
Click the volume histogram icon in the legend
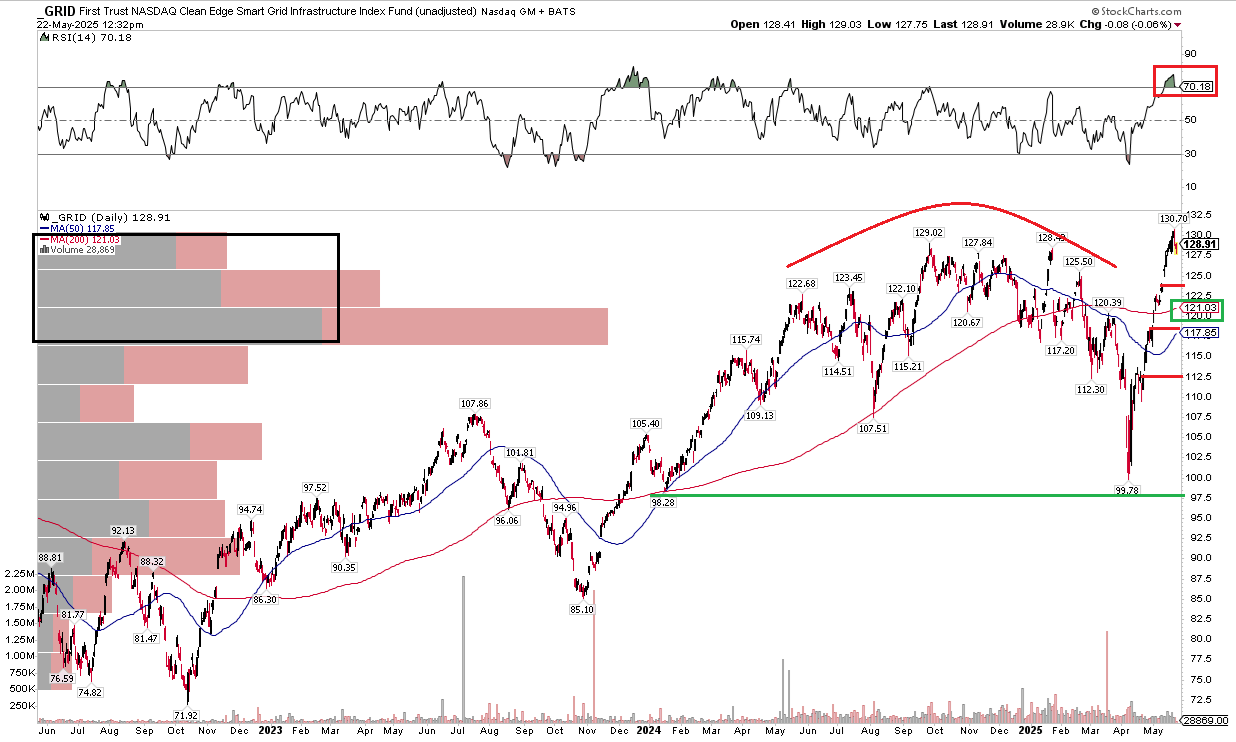44,249
